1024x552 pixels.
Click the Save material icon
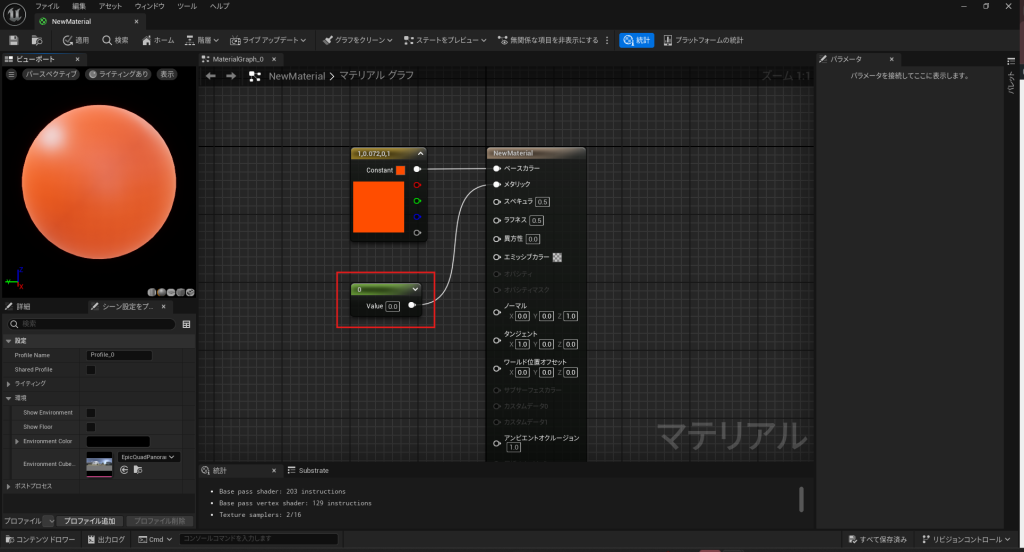(14, 40)
